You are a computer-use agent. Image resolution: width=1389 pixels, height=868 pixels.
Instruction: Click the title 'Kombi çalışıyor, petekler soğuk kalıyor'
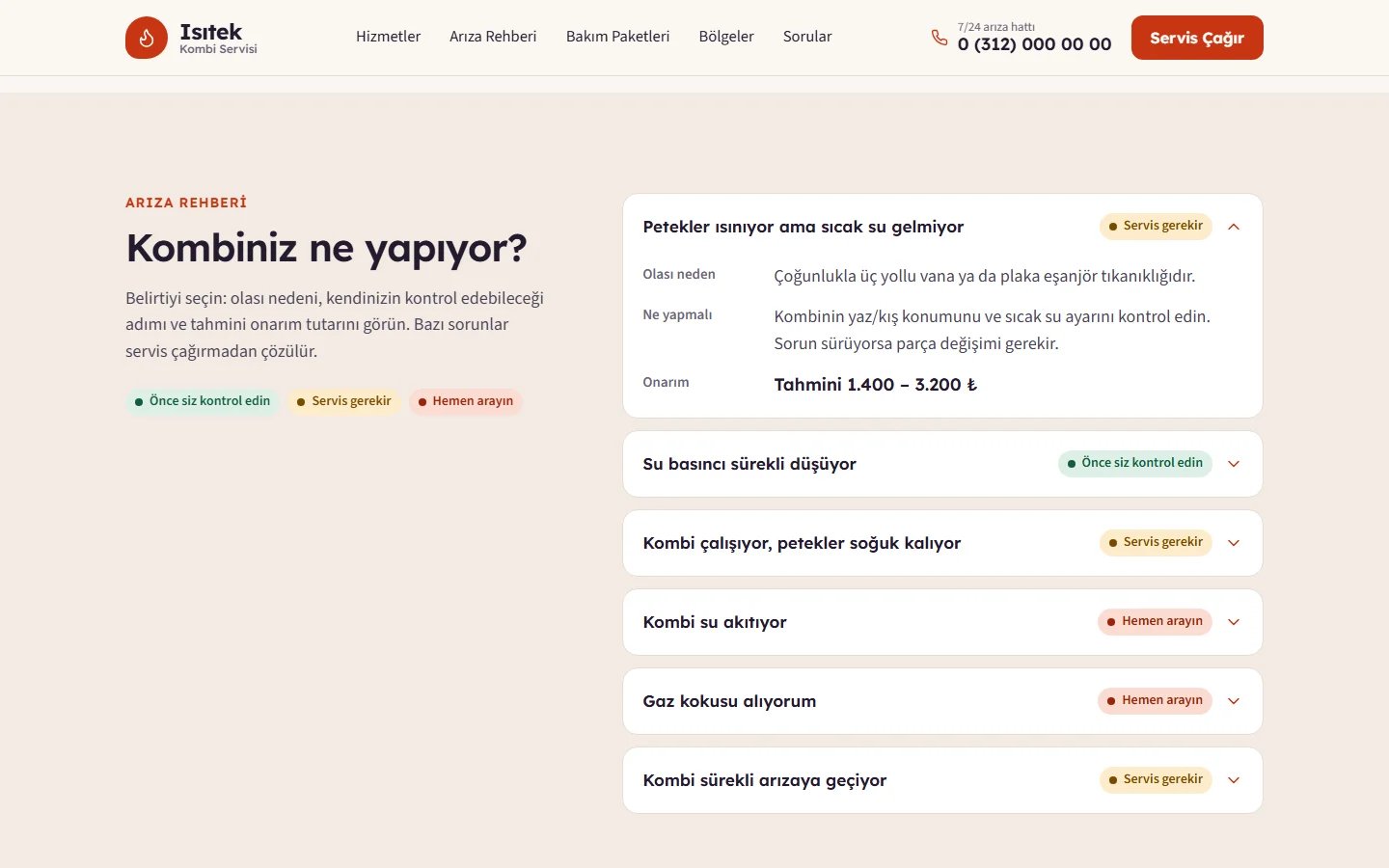(x=802, y=543)
